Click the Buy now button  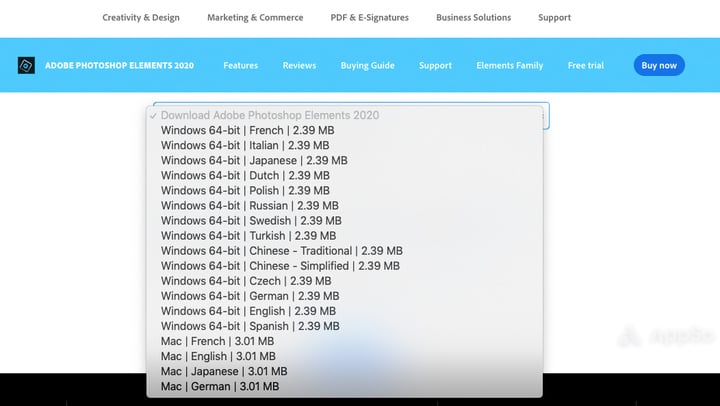point(659,65)
